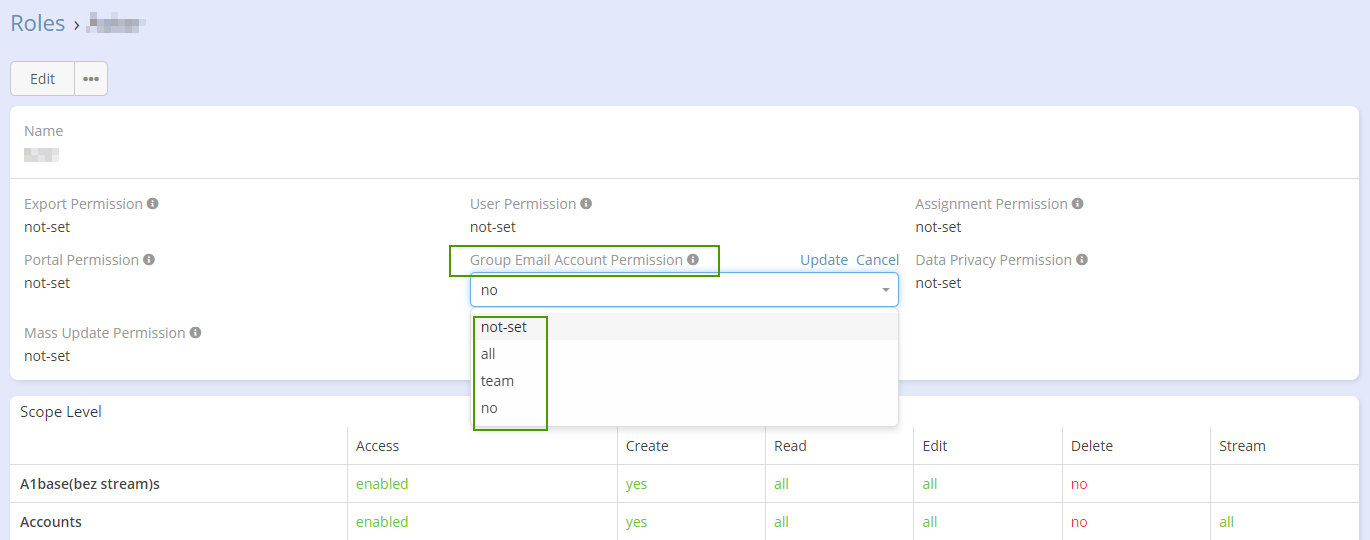Select 'not-set' option in dropdown list
The height and width of the screenshot is (540, 1370).
tap(504, 327)
